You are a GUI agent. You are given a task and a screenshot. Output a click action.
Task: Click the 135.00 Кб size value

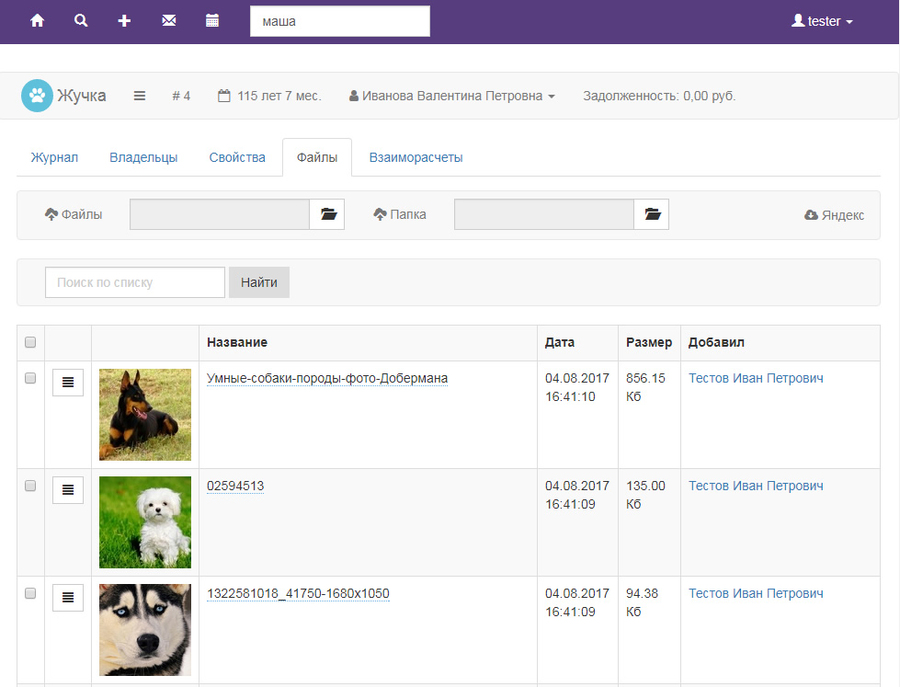coord(645,495)
